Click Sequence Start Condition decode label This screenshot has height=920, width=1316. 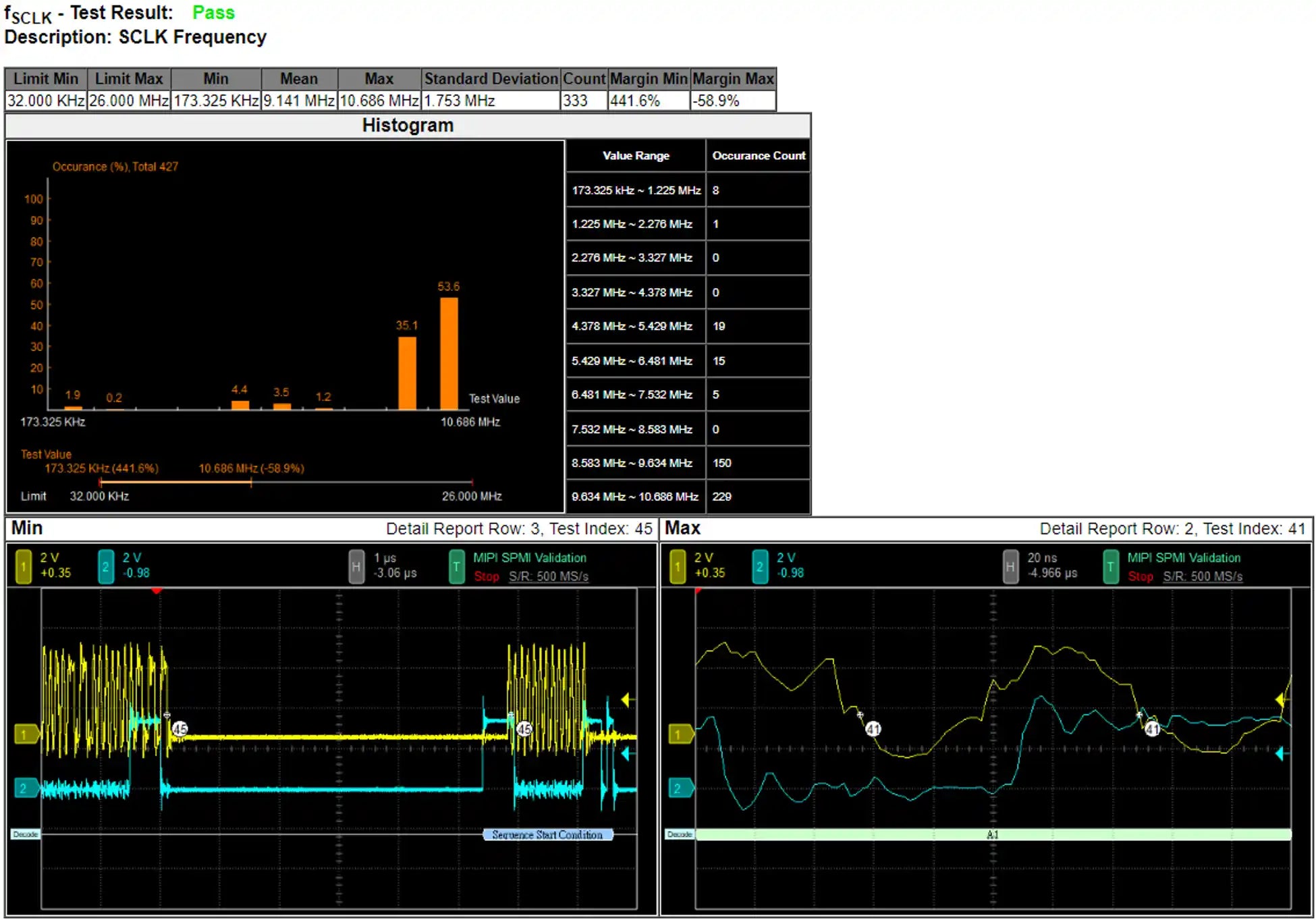547,835
